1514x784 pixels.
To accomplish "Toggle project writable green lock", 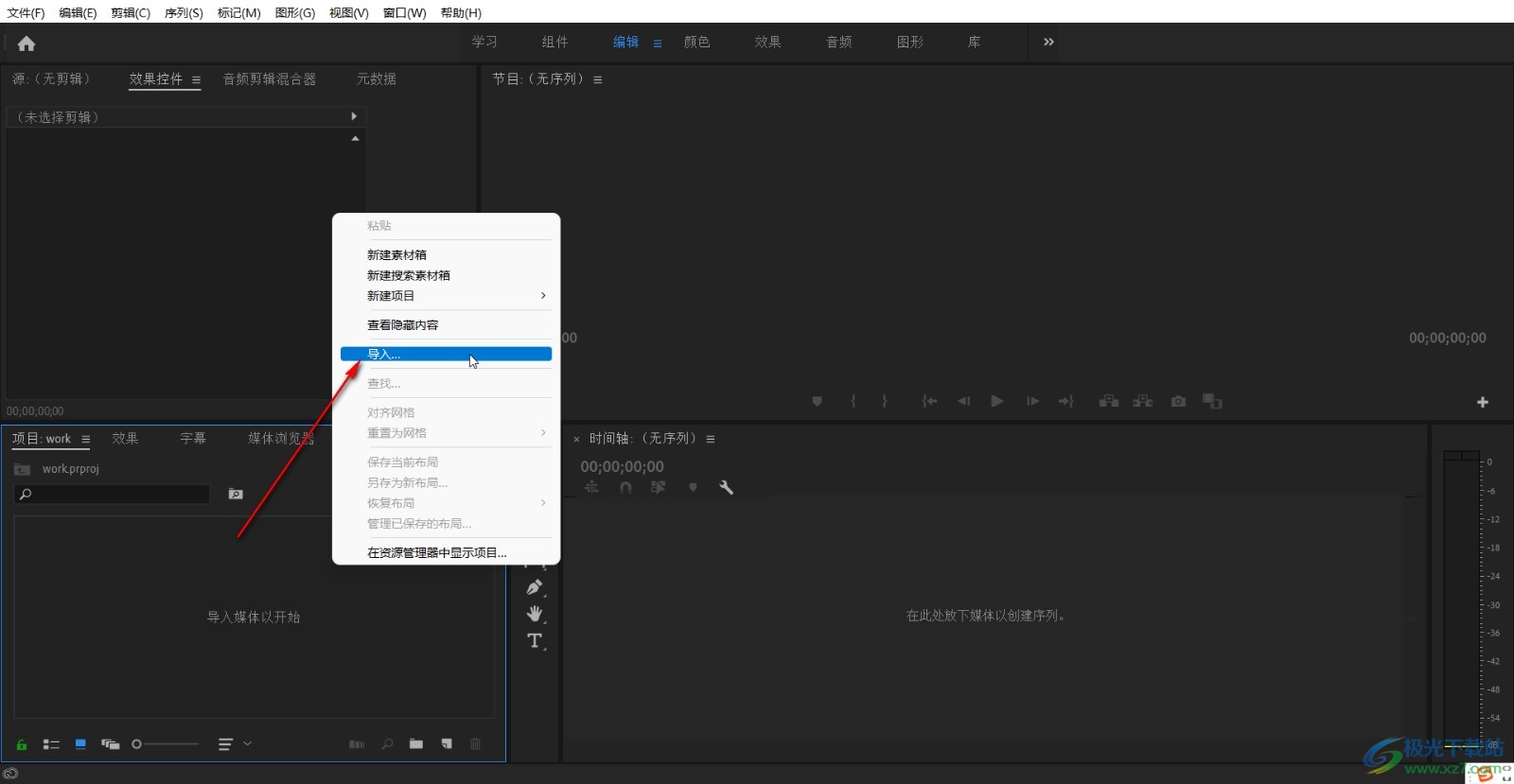I will [21, 744].
